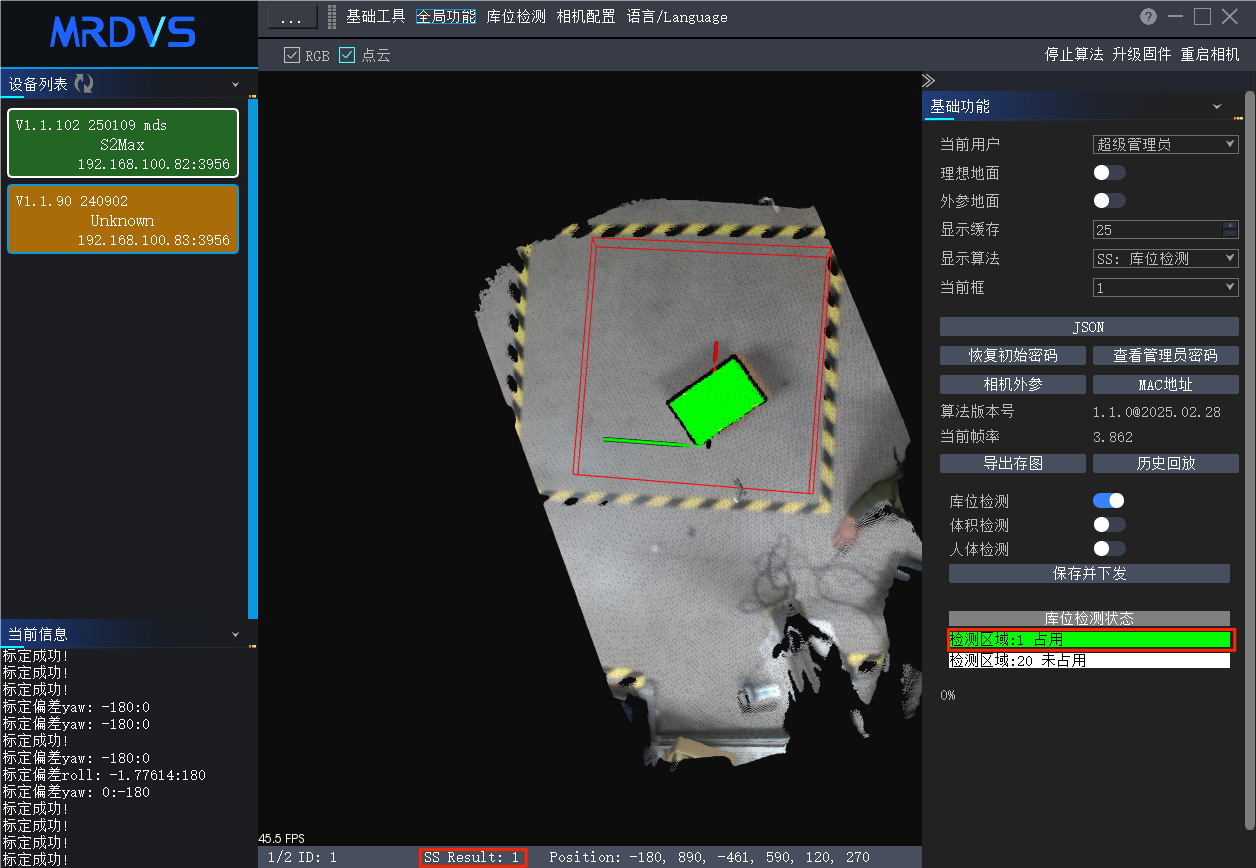Image resolution: width=1256 pixels, height=868 pixels.
Task: Open the help question mark icon
Action: click(x=1148, y=17)
